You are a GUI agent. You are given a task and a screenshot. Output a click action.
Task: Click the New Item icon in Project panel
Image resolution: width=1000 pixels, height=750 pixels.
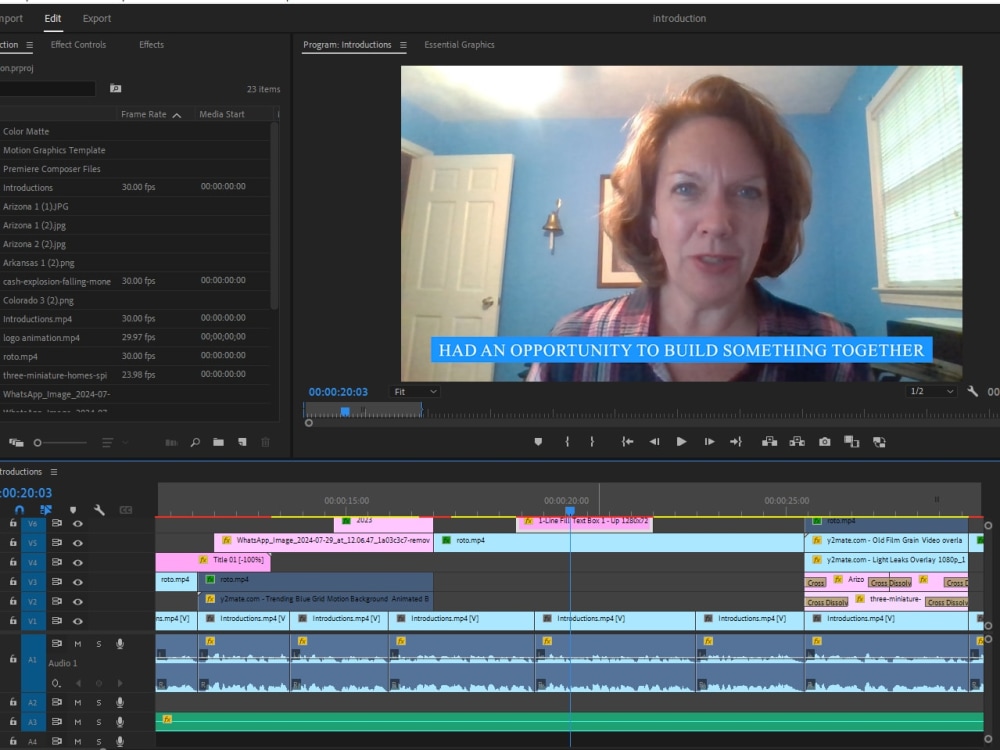(x=242, y=442)
